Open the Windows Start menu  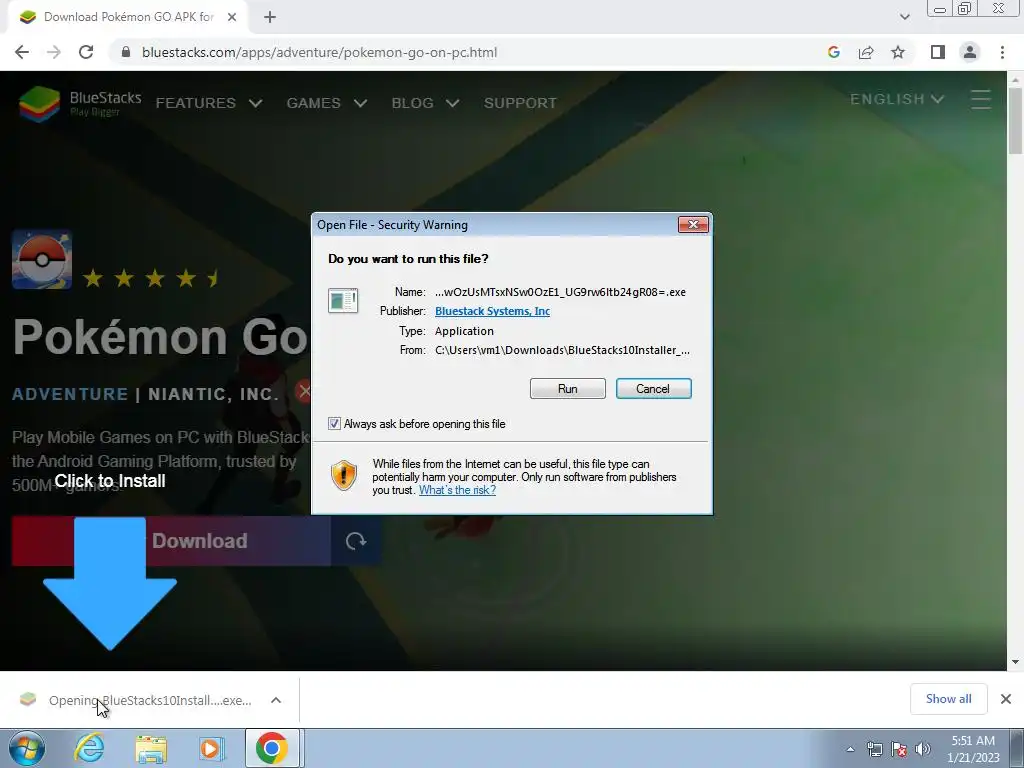coord(26,748)
